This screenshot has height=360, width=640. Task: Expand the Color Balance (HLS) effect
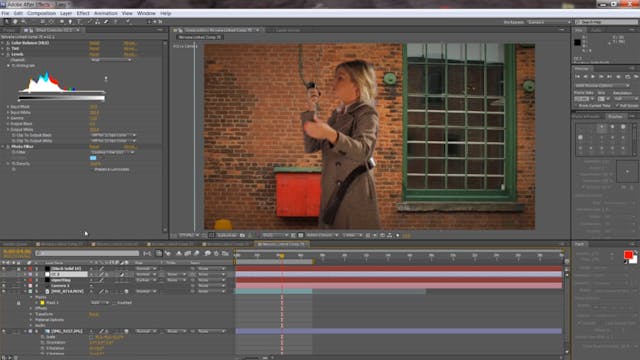click(3, 43)
